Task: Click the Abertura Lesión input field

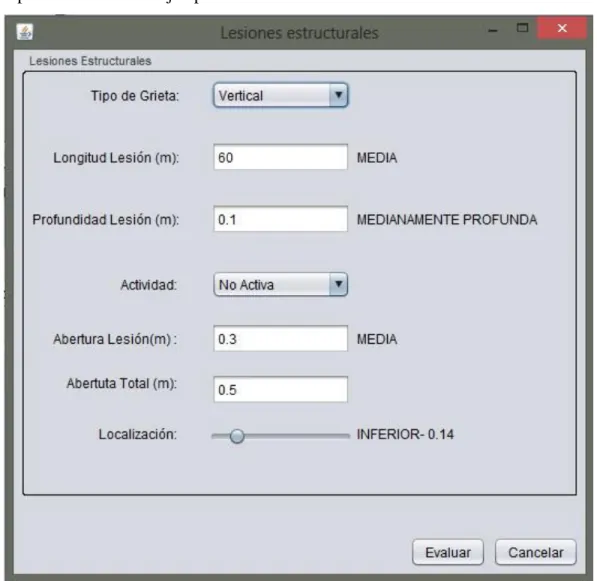Action: [x=281, y=338]
